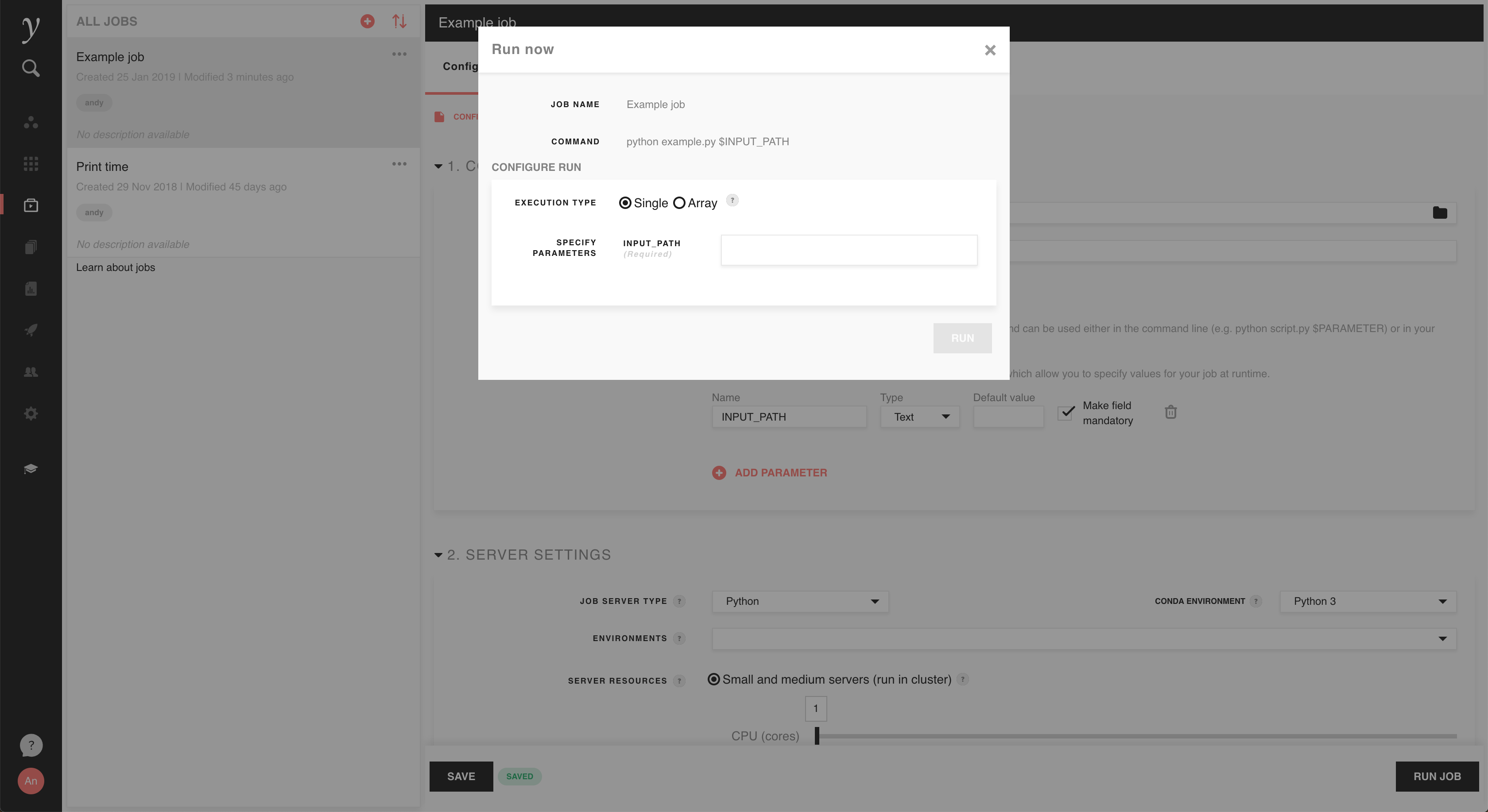Open the Conda Environment Python 3 dropdown
The image size is (1488, 812).
1367,601
